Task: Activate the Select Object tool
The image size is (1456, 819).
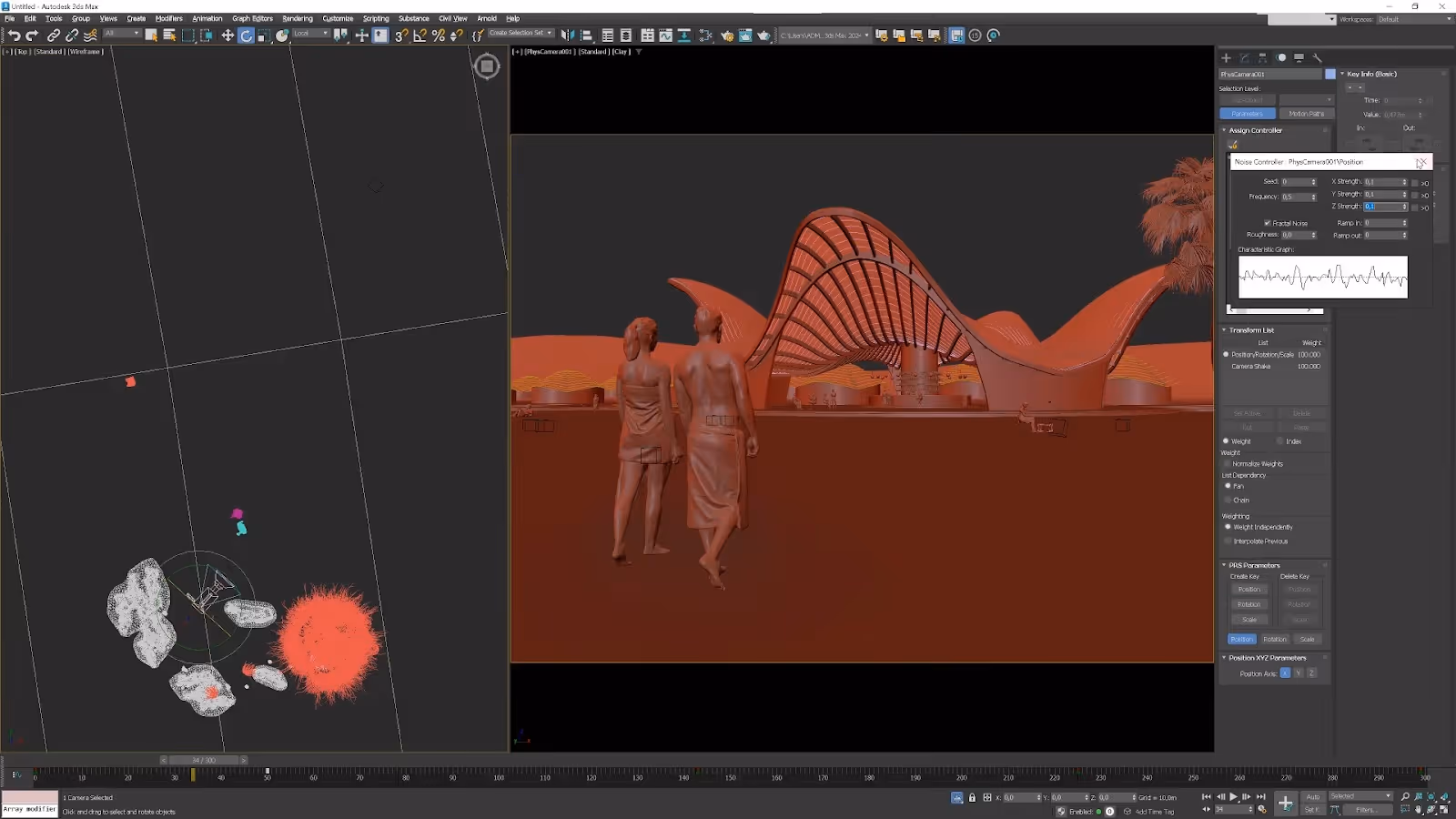Action: [151, 35]
